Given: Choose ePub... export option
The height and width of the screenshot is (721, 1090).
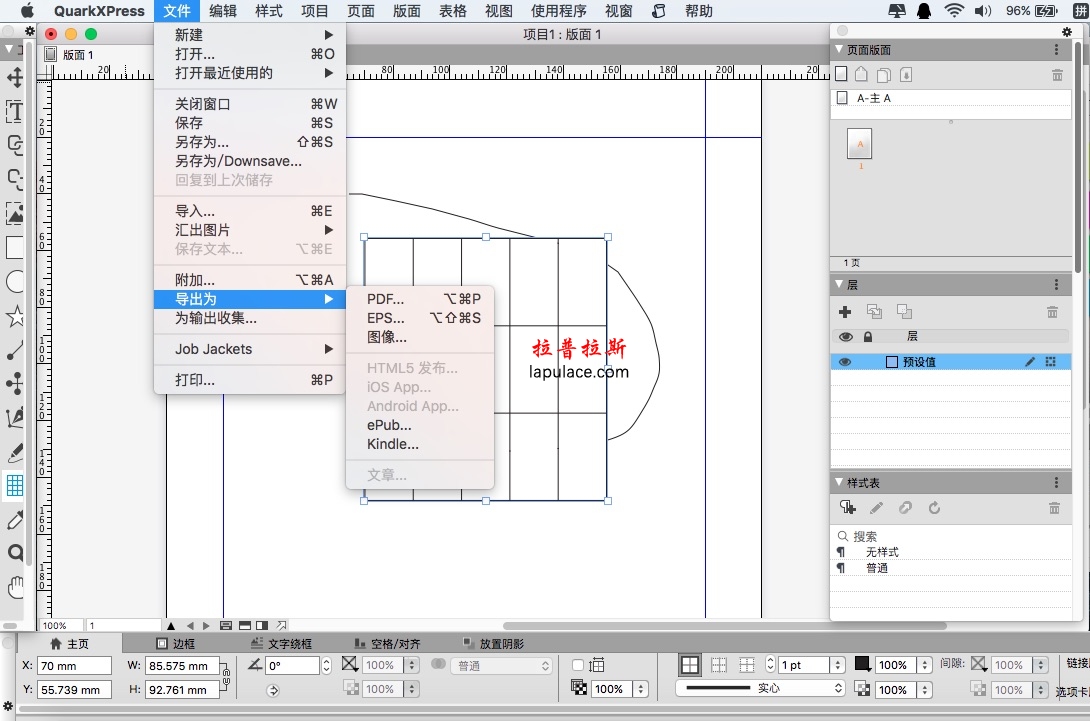Looking at the screenshot, I should 420,425.
